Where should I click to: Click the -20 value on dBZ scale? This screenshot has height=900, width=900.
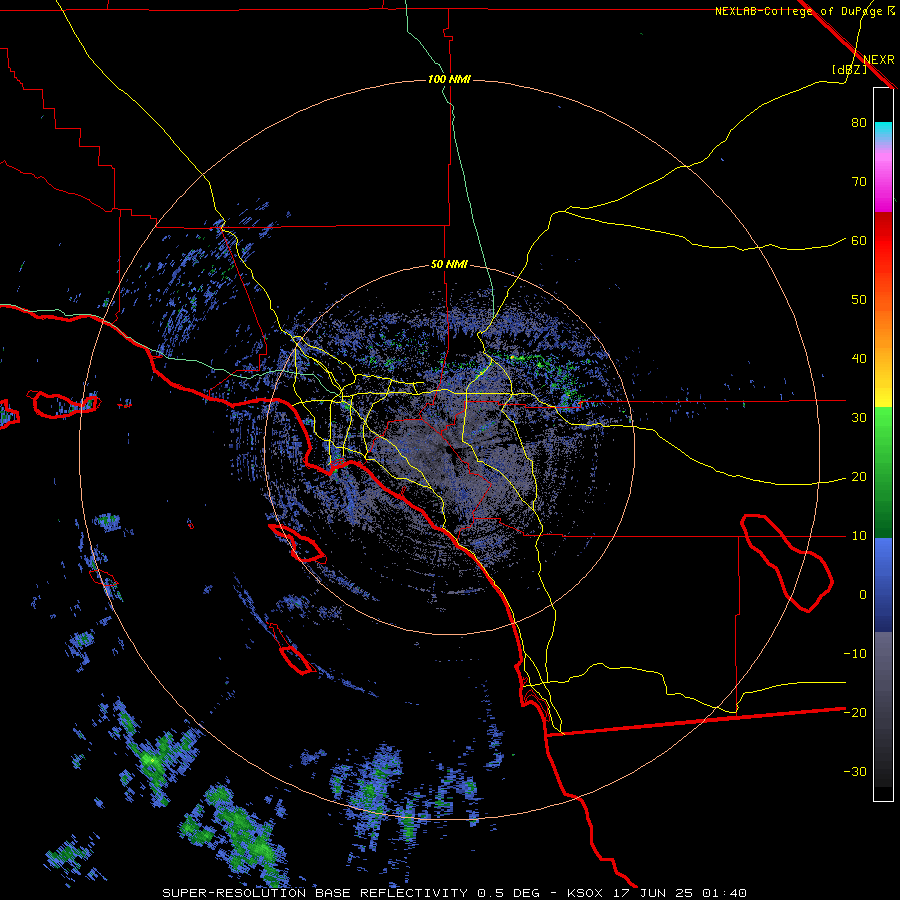(x=855, y=713)
